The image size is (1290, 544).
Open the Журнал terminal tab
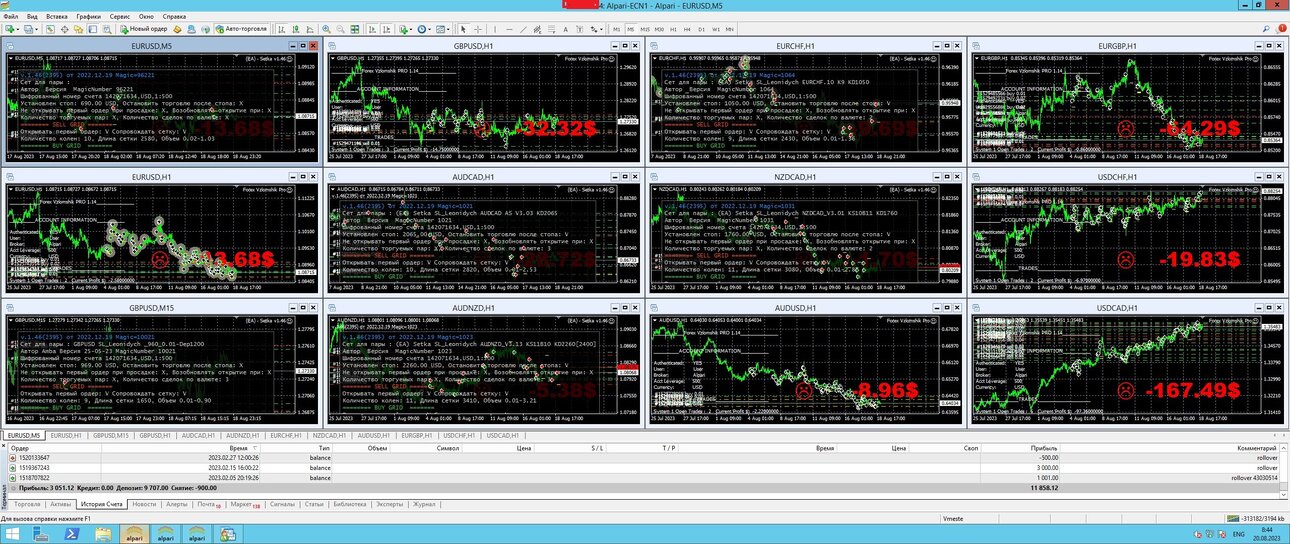(x=424, y=505)
